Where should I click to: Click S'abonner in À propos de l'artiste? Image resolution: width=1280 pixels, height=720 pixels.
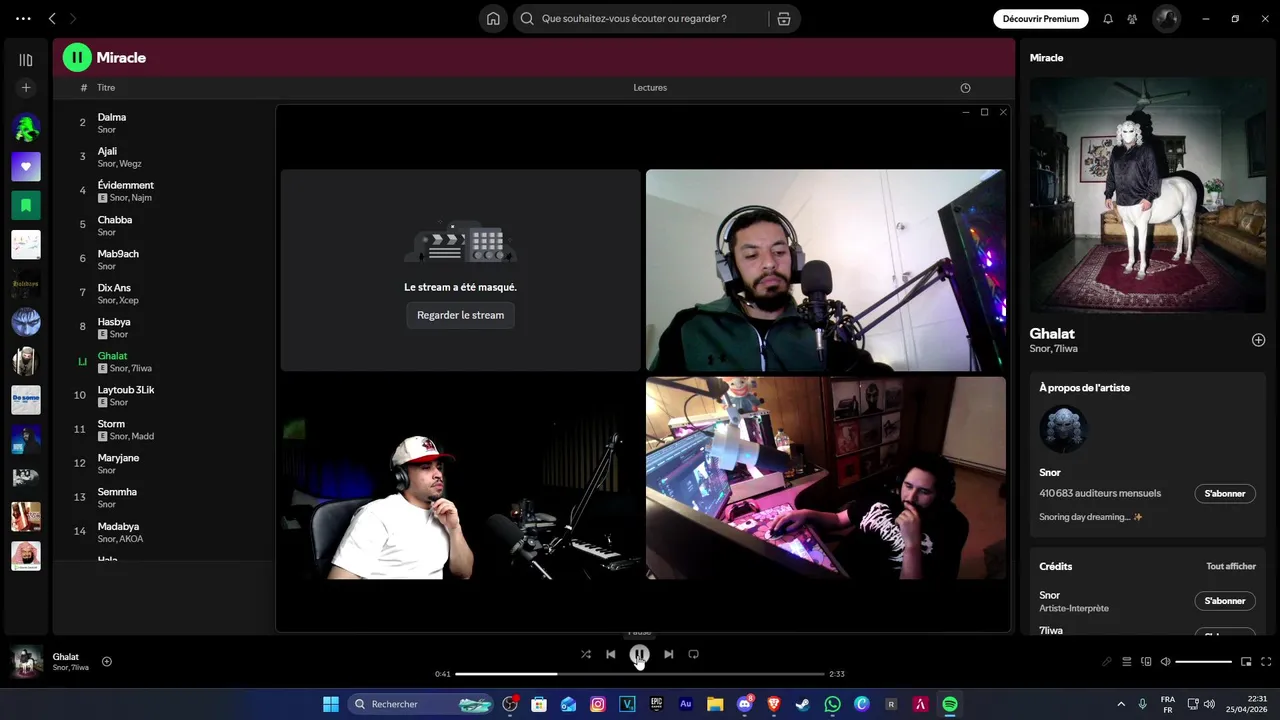click(1225, 493)
